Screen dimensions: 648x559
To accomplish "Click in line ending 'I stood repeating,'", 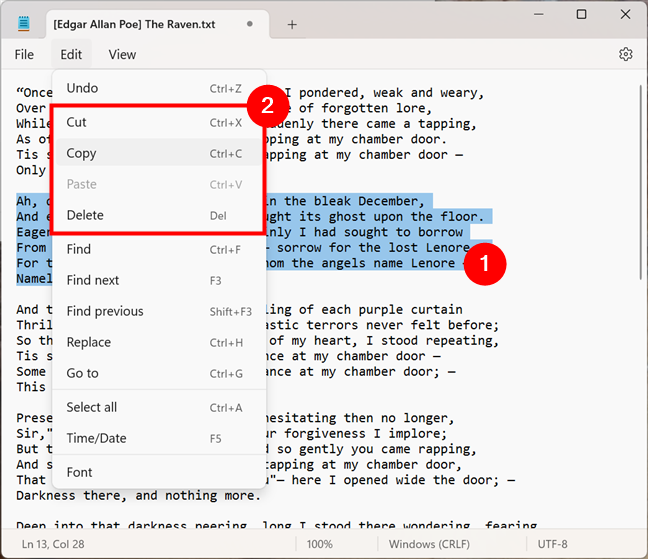I will 384,340.
